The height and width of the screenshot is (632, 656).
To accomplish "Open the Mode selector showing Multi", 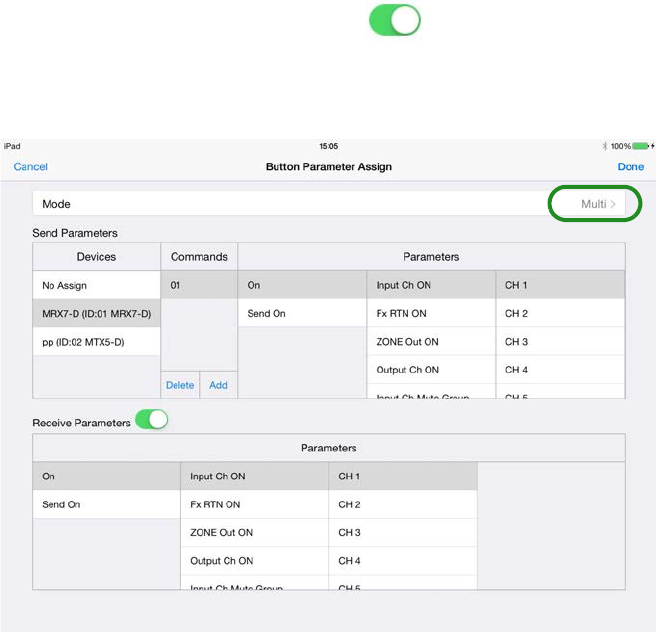I will [x=594, y=204].
